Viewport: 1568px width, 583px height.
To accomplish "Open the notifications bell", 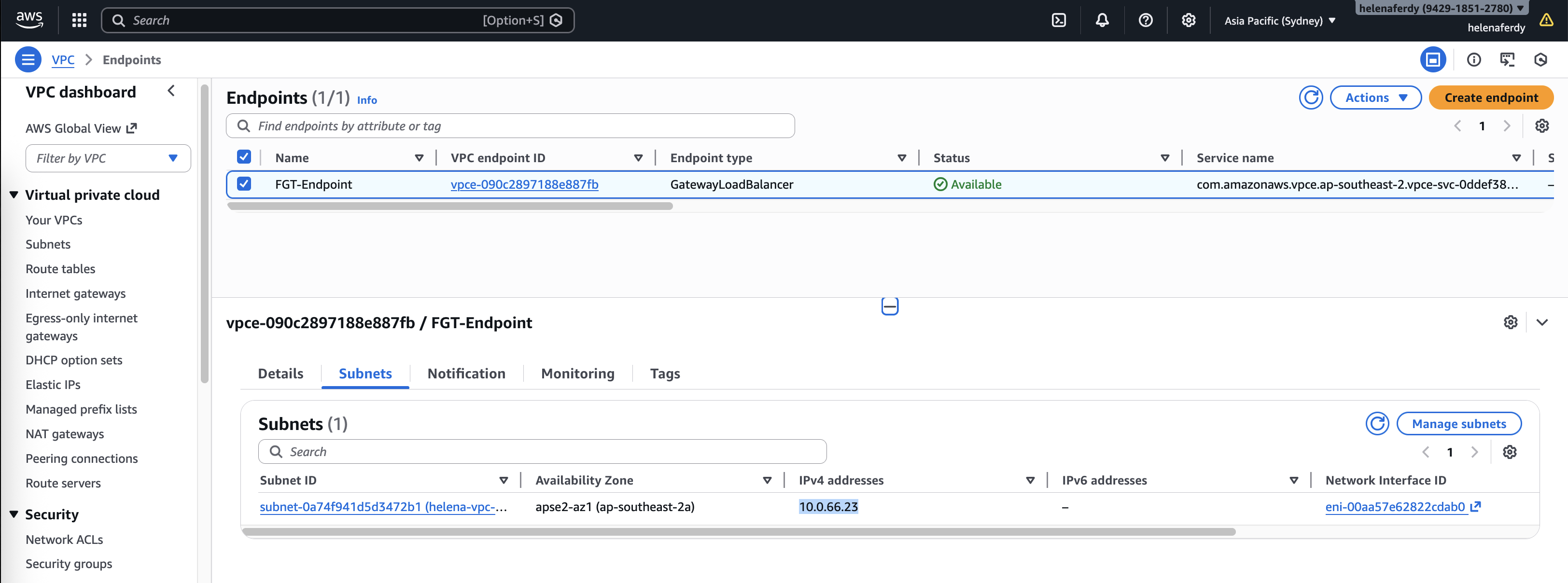I will coord(1102,20).
